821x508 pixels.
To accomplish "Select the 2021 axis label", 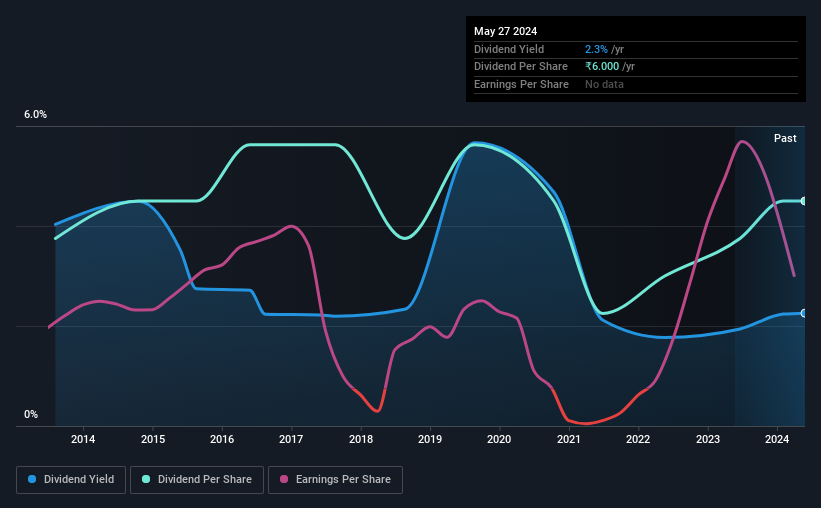I will [569, 439].
